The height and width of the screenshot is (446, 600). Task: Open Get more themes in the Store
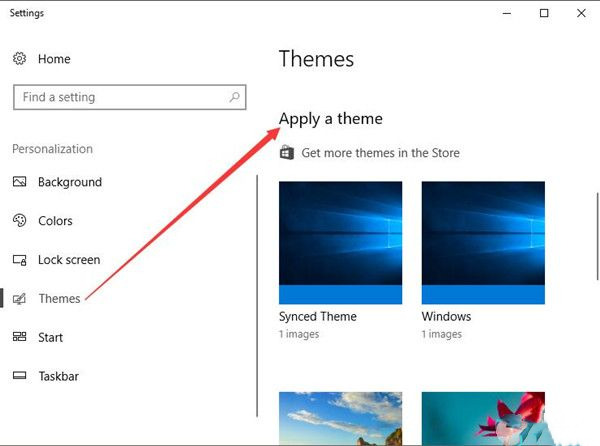pos(380,153)
